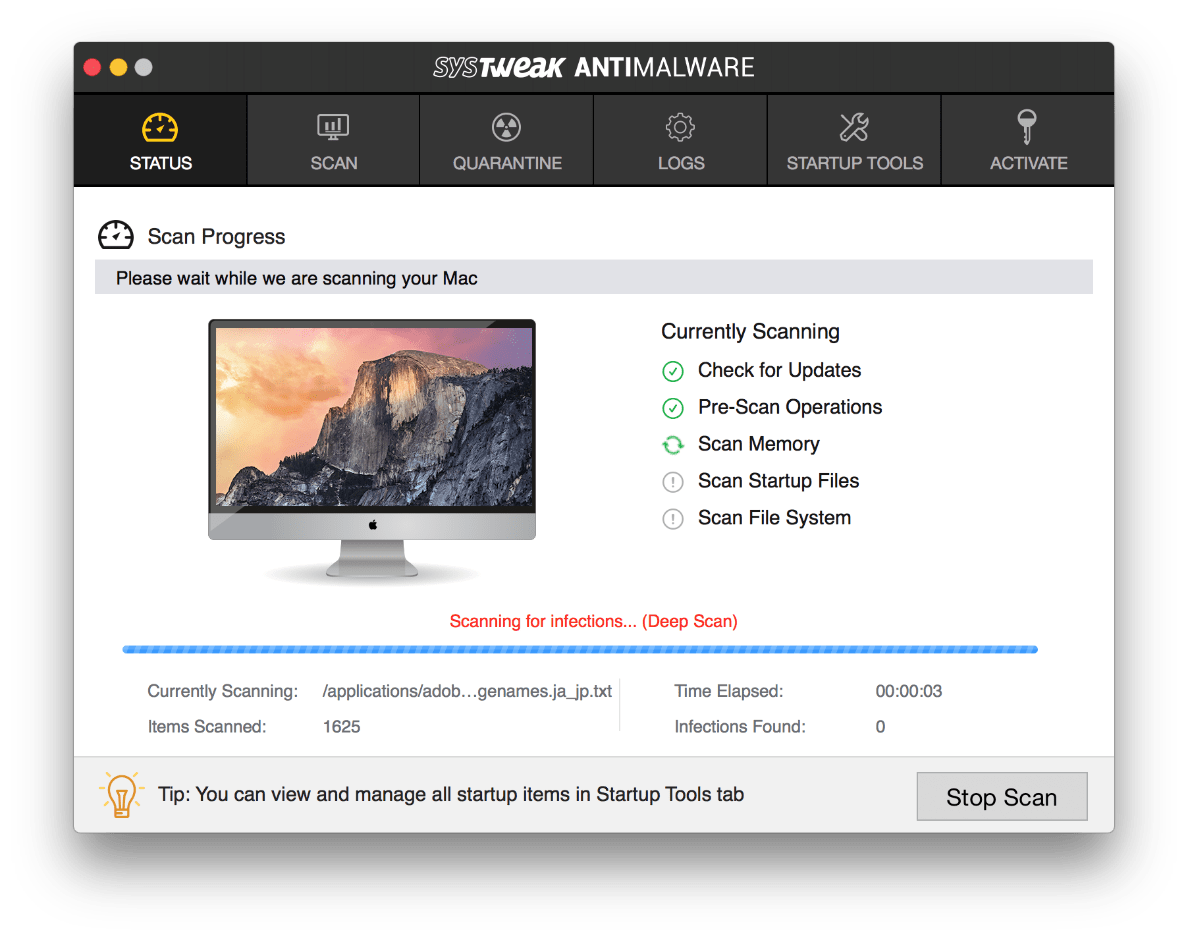Image resolution: width=1188 pixels, height=938 pixels.
Task: Click the 'Scan Startup Files' text
Action: (778, 481)
